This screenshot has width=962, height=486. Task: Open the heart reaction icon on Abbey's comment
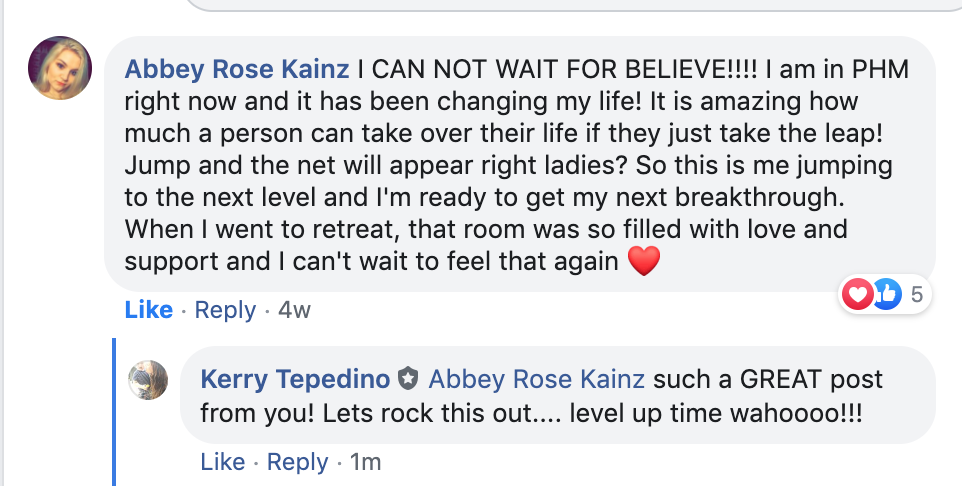click(x=857, y=294)
